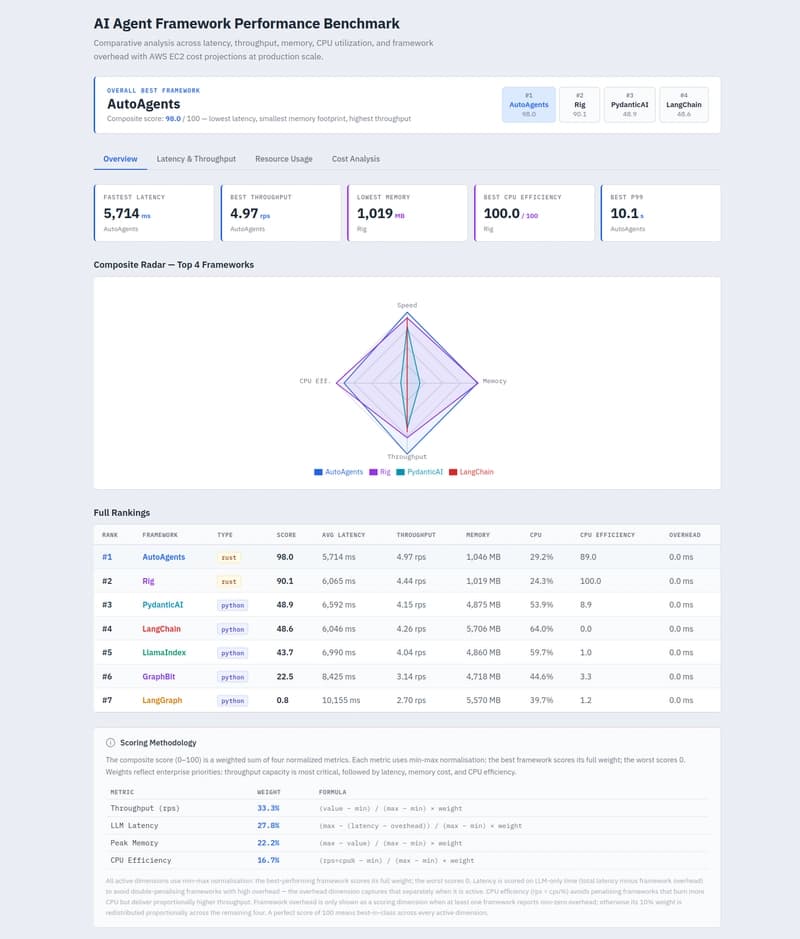
Task: Toggle Rig series in radar legend
Action: coord(379,471)
